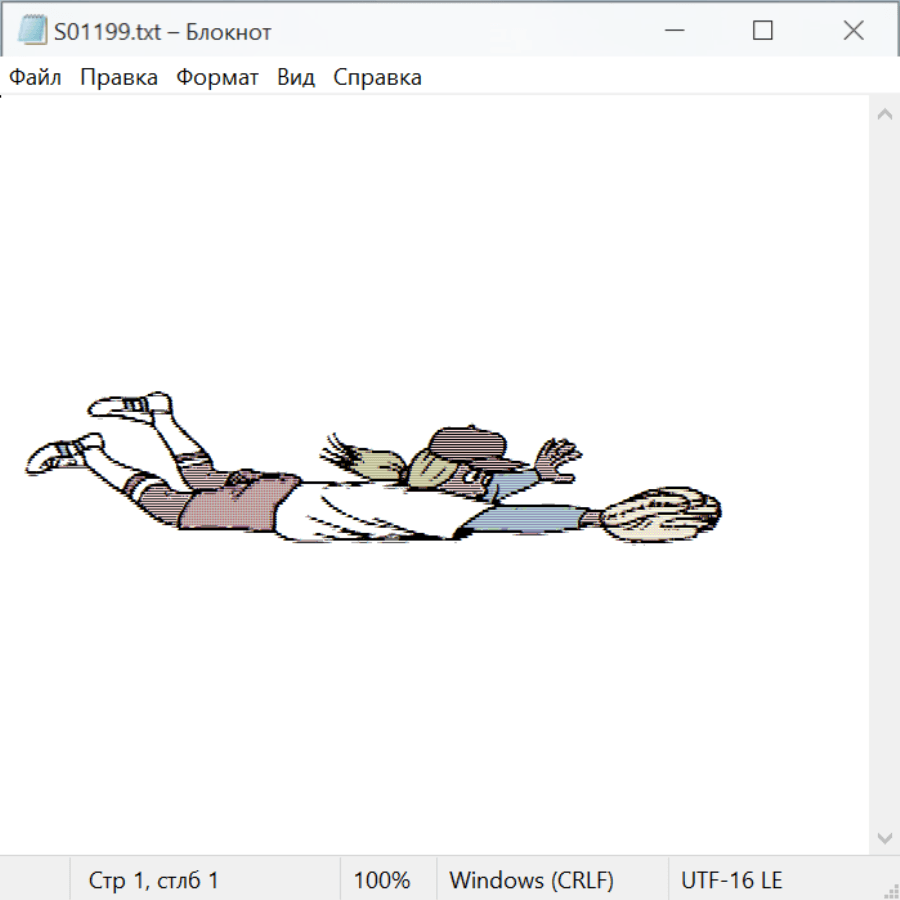Click the 100% zoom indicator
Image resolution: width=900 pixels, height=900 pixels.
click(382, 881)
